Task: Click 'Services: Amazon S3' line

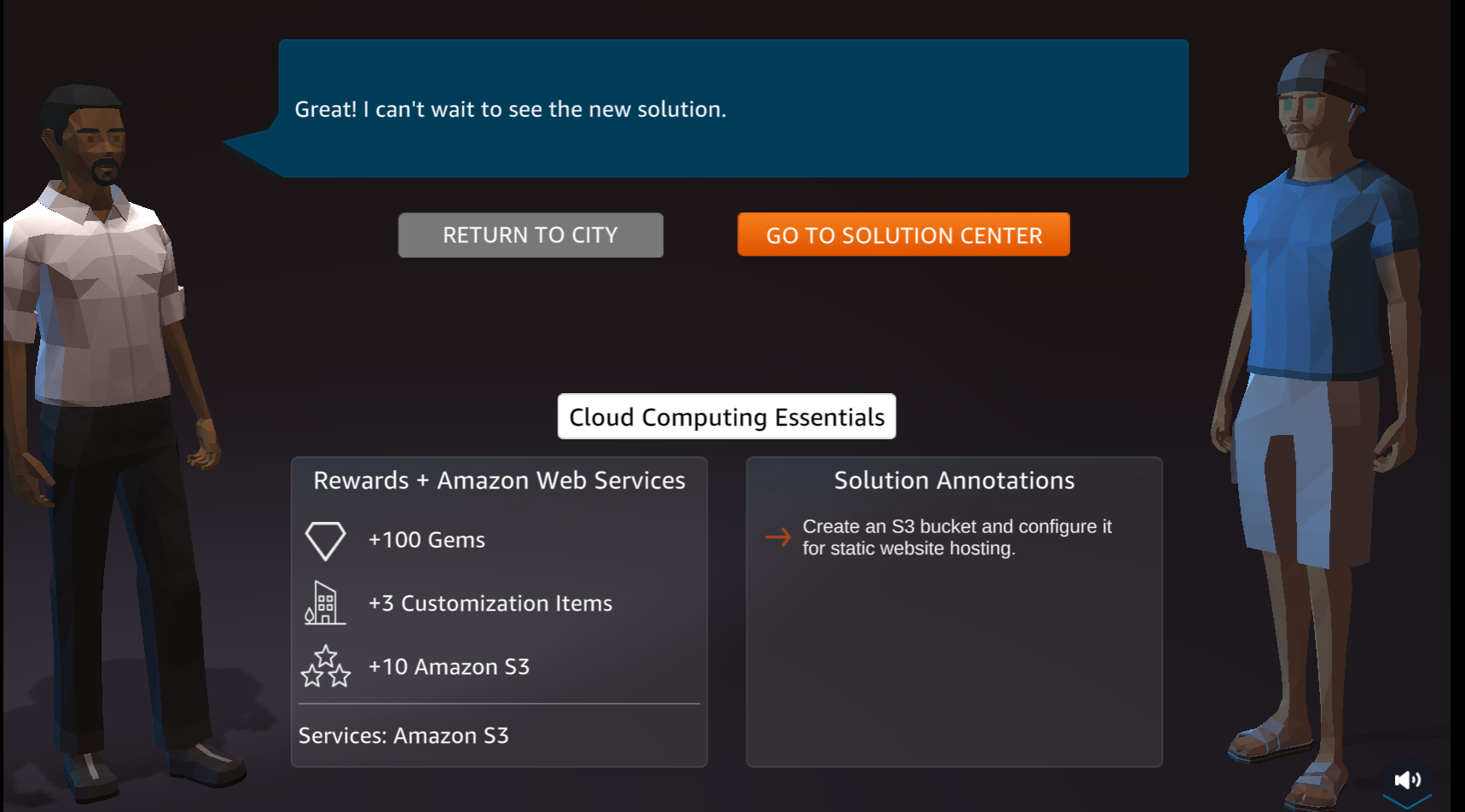Action: (404, 735)
